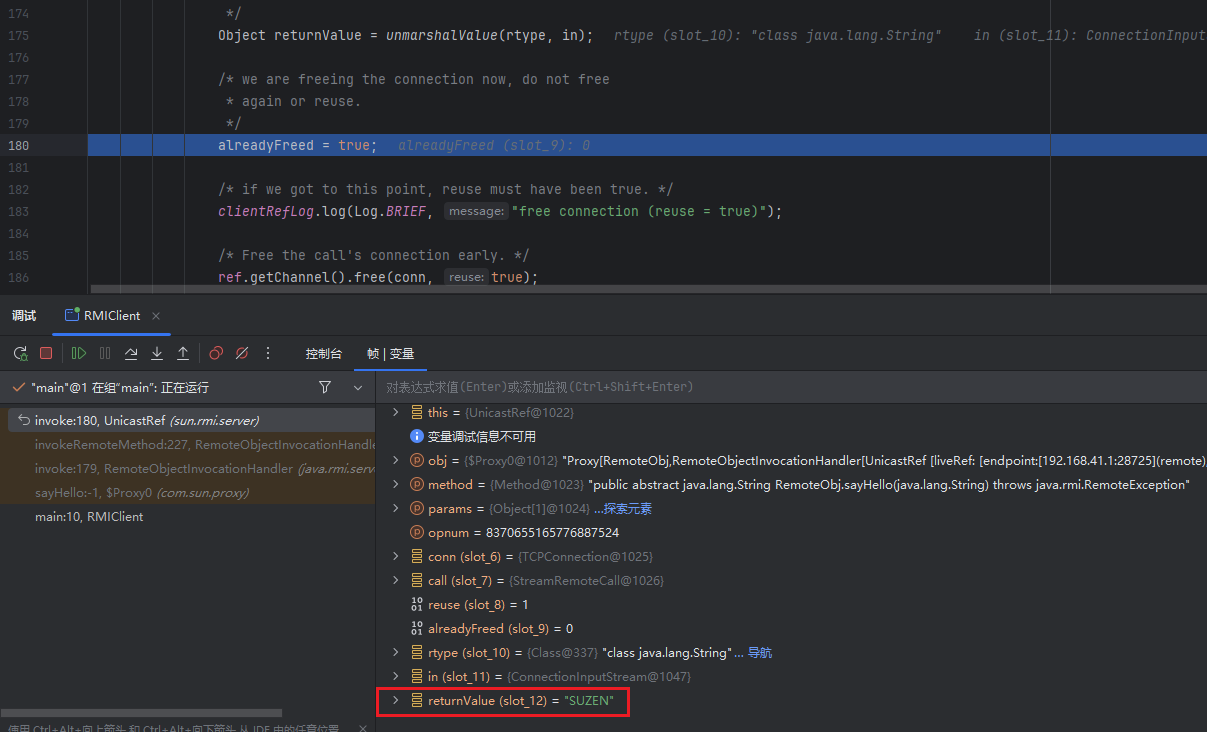This screenshot has height=732, width=1207.
Task: Switch to the 控制台 console tab
Action: coord(324,354)
